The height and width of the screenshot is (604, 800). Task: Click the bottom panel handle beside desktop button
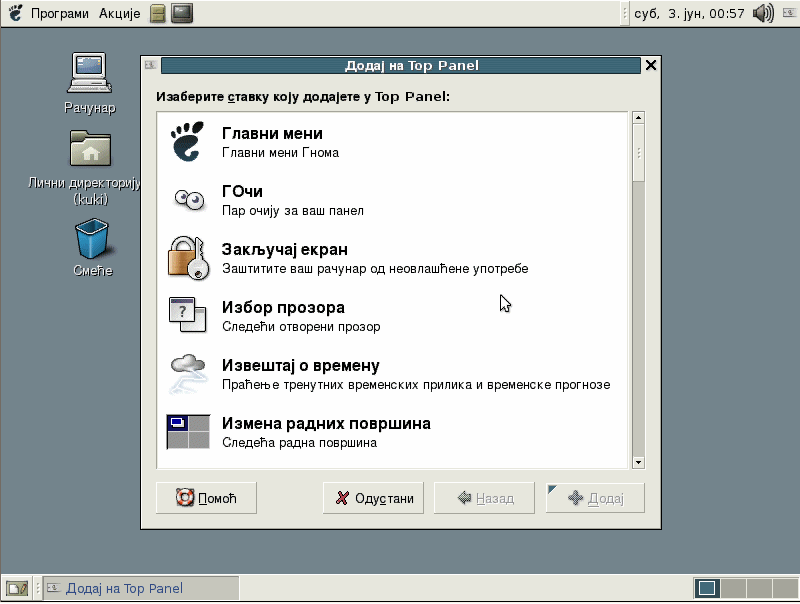[x=37, y=589]
